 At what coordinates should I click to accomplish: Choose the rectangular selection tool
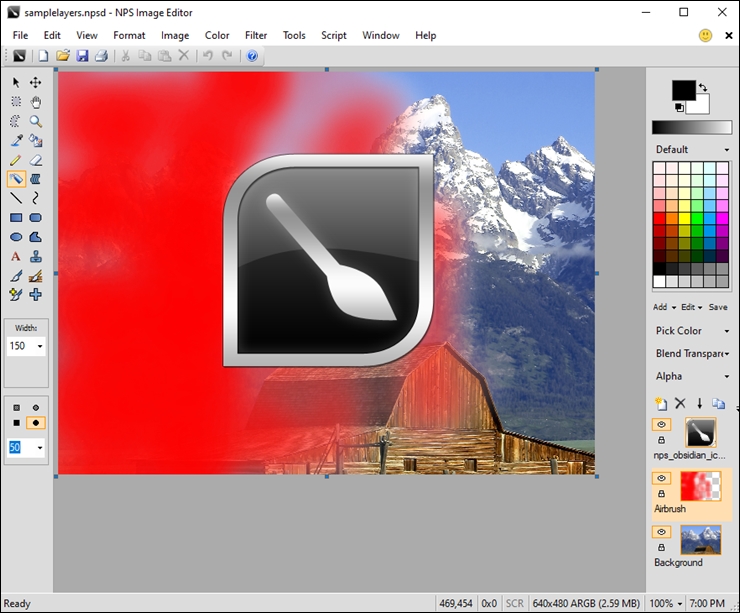[x=16, y=101]
